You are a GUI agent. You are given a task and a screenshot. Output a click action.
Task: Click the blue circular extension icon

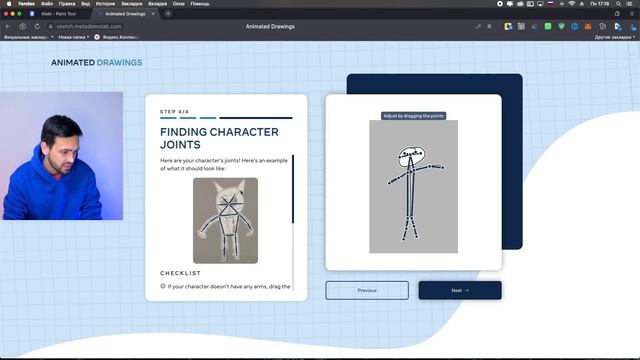(575, 27)
